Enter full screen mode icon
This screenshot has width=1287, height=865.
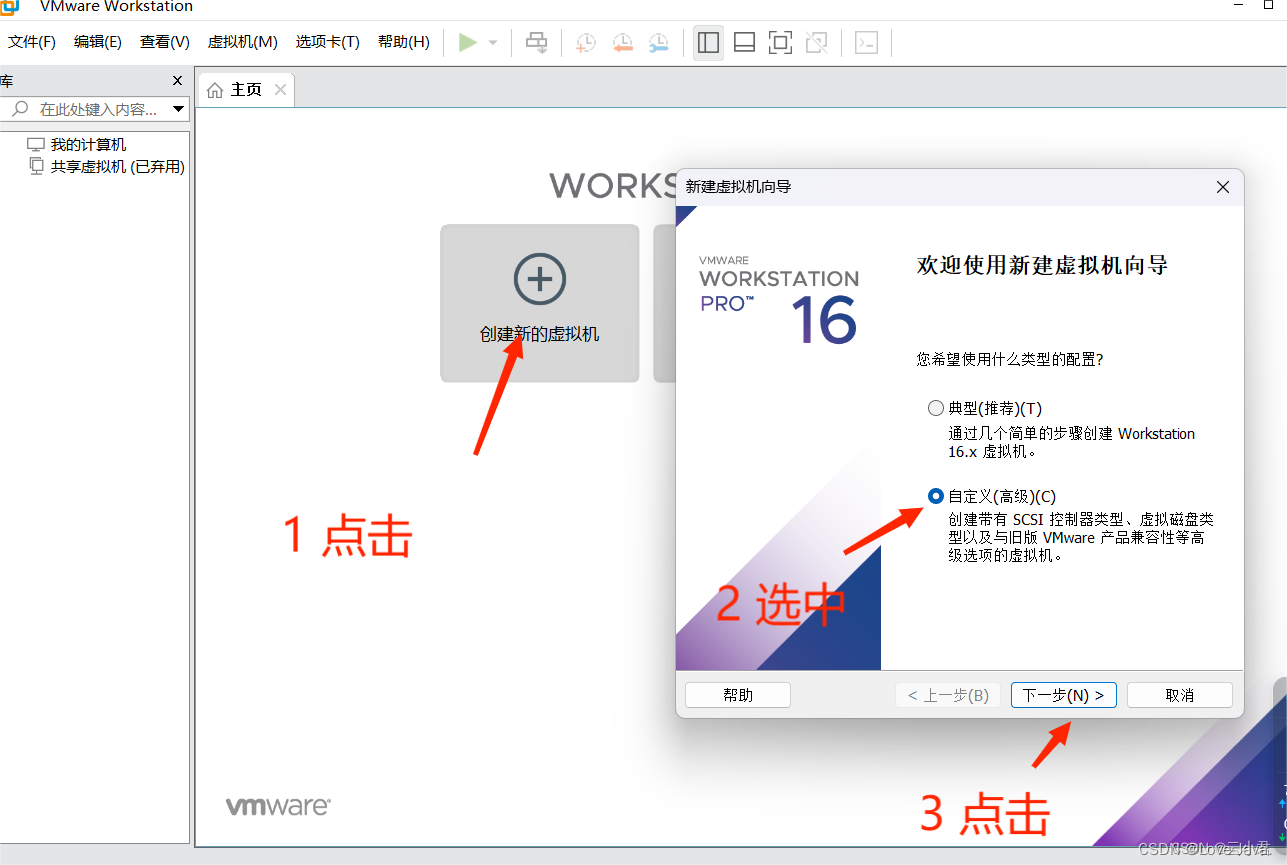tap(780, 42)
